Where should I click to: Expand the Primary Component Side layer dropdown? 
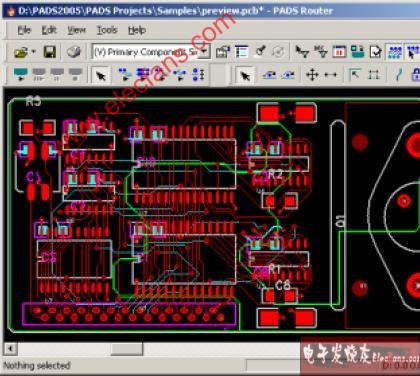204,52
